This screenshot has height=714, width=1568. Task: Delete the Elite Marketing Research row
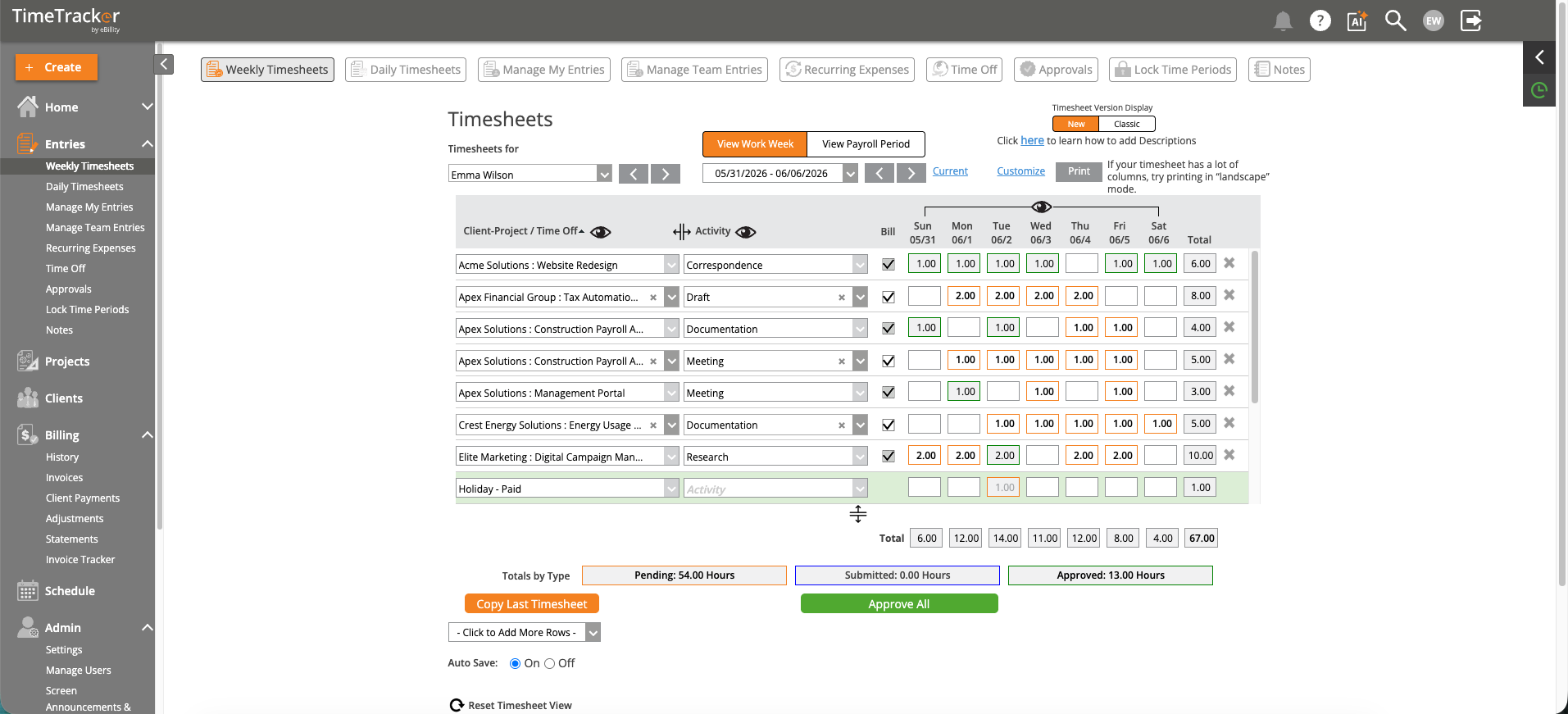[x=1229, y=455]
